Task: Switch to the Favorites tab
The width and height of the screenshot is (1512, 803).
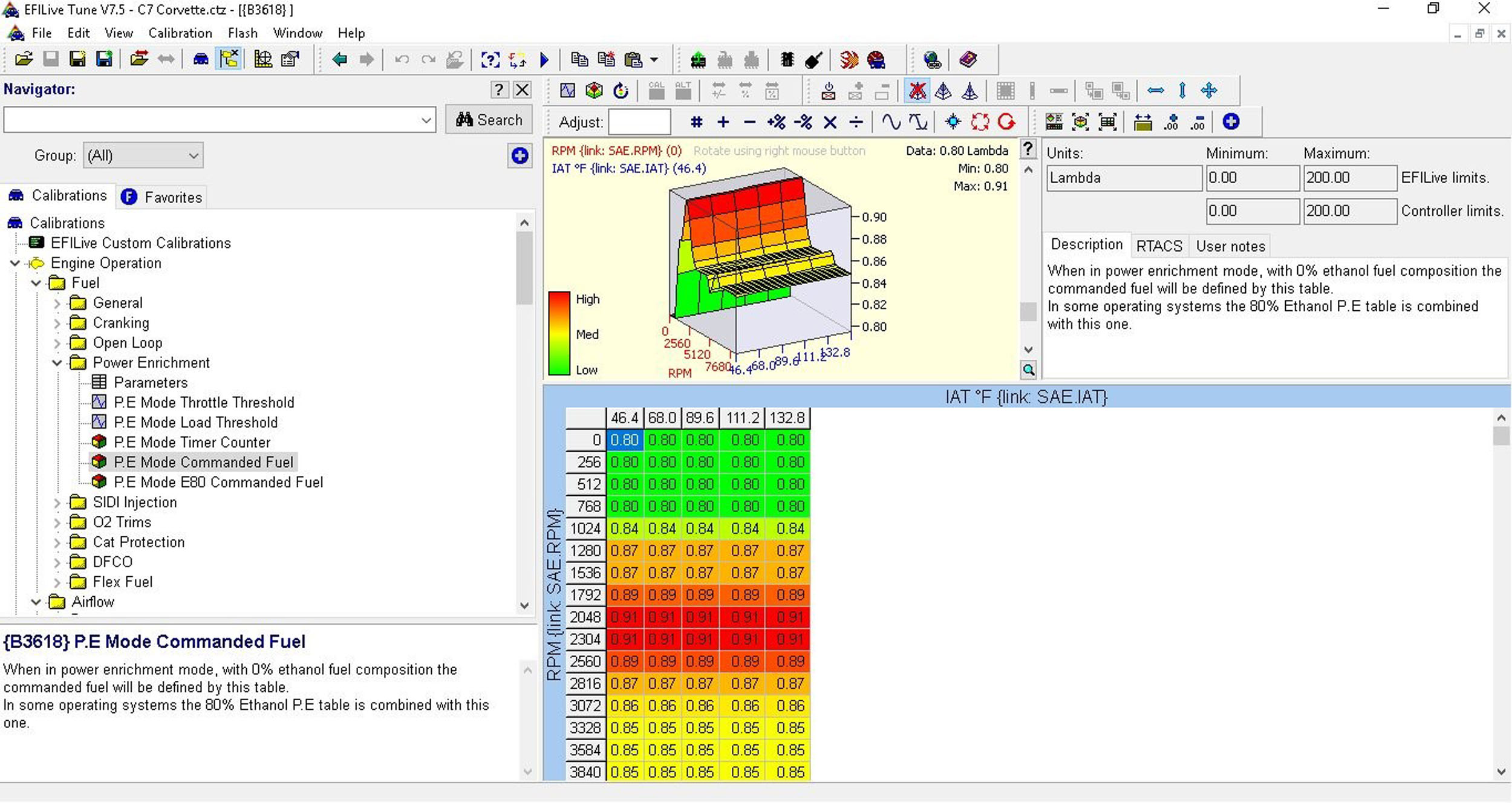Action: point(161,197)
